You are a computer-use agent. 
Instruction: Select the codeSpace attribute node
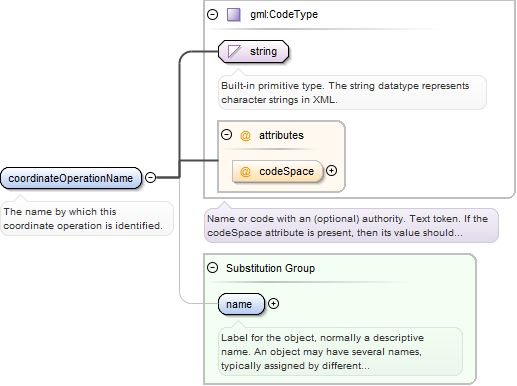click(x=277, y=171)
